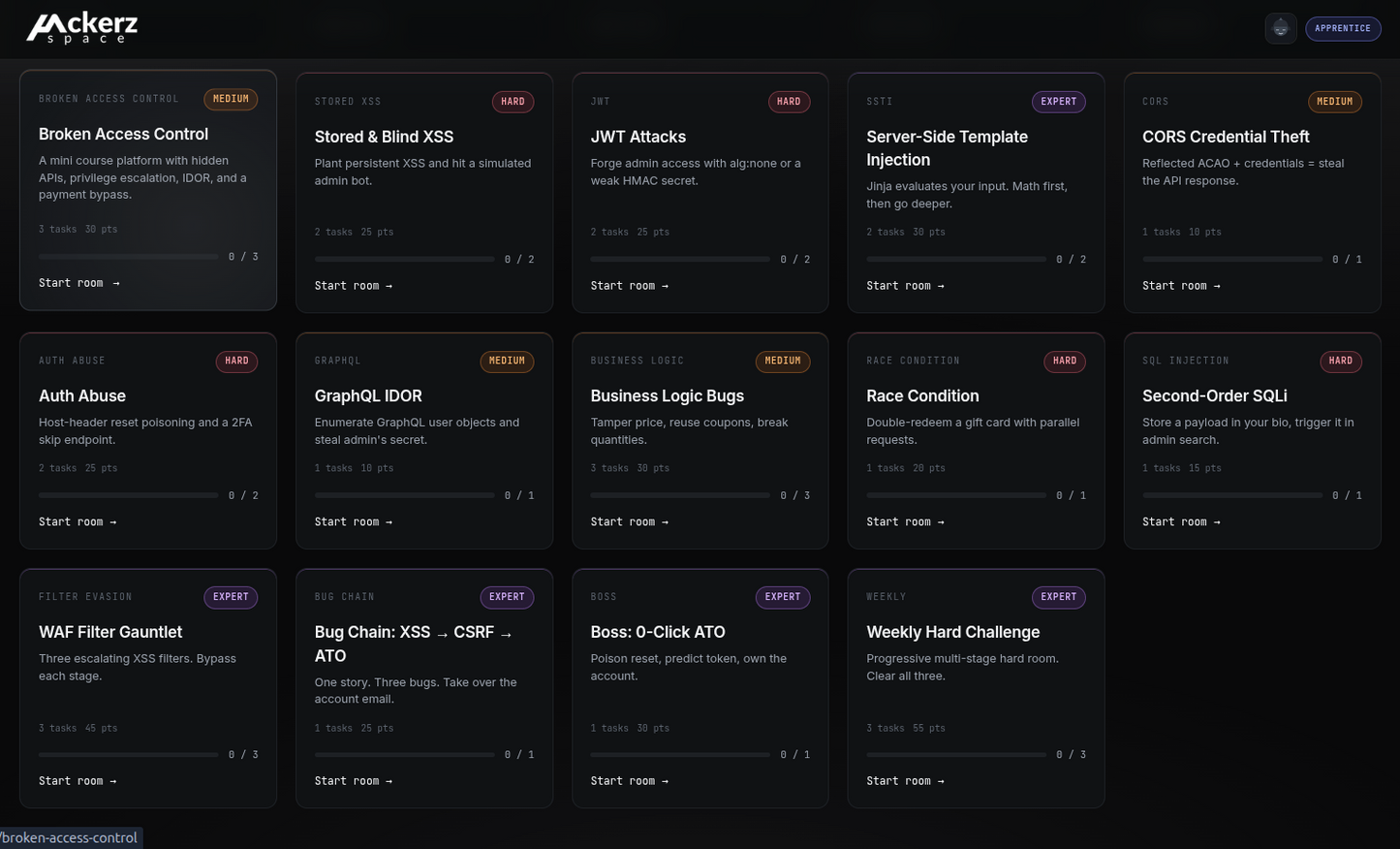Image resolution: width=1400 pixels, height=849 pixels.
Task: Start room for Second-Order SQLi
Action: point(1181,521)
